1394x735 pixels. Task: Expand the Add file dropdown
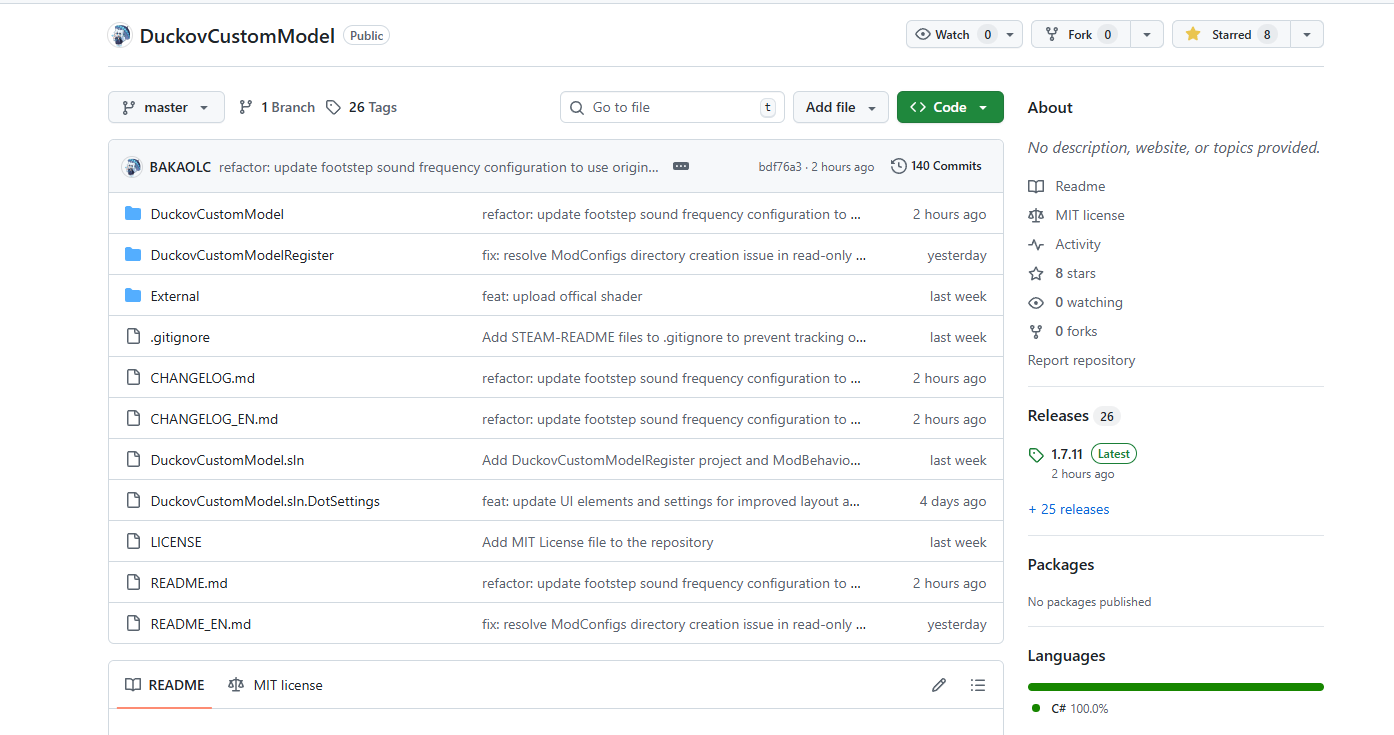click(x=840, y=107)
